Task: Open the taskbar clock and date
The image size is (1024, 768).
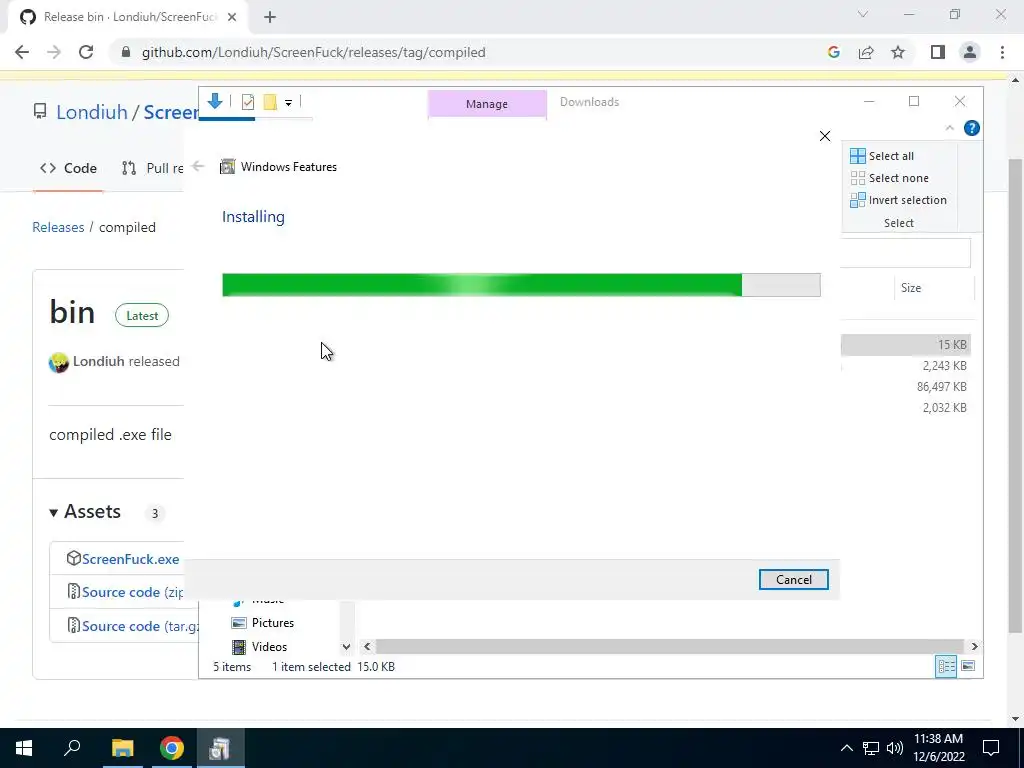Action: click(938, 748)
